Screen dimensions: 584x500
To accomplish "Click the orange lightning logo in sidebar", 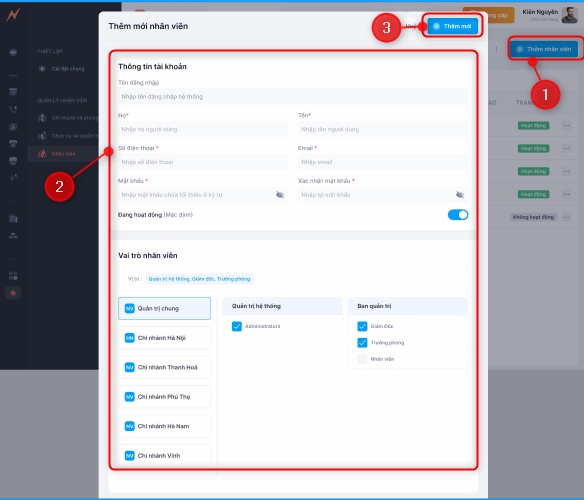I will tap(13, 15).
